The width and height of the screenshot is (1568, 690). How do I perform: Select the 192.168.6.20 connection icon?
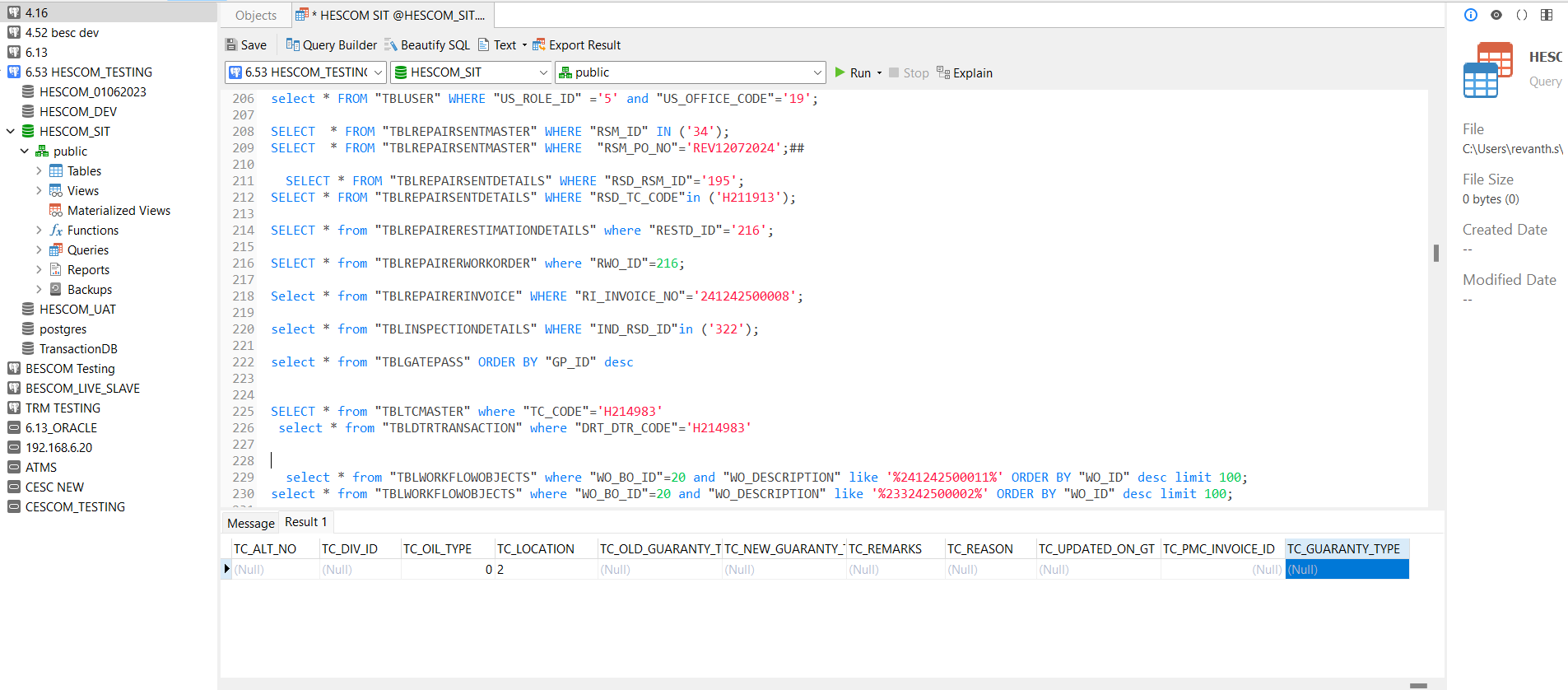pyautogui.click(x=14, y=447)
